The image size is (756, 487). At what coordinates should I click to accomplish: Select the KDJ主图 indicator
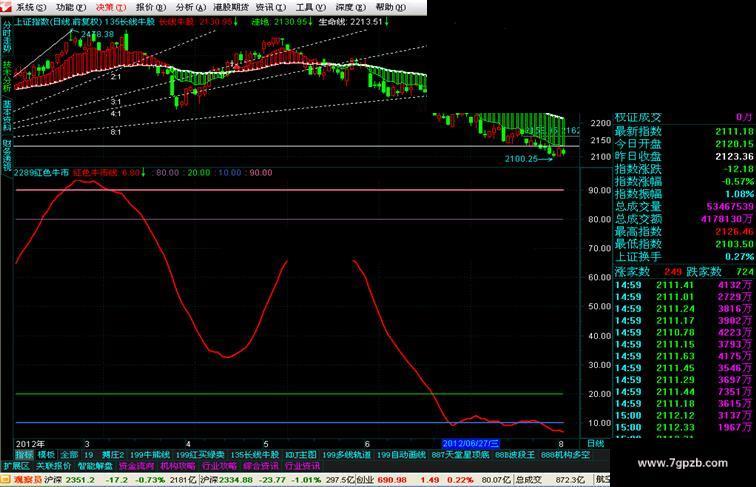[x=300, y=455]
